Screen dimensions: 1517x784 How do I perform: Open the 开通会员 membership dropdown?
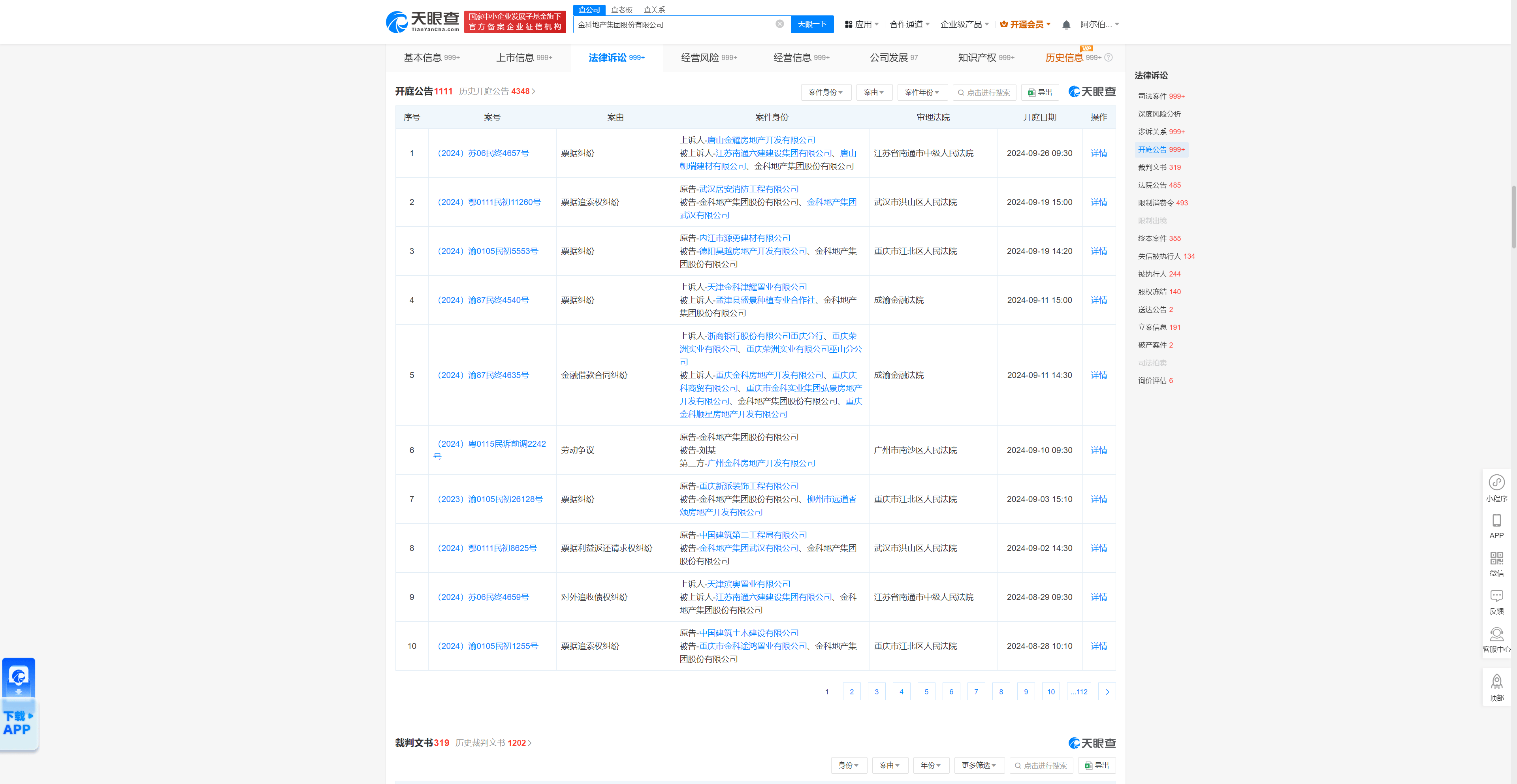[1025, 25]
